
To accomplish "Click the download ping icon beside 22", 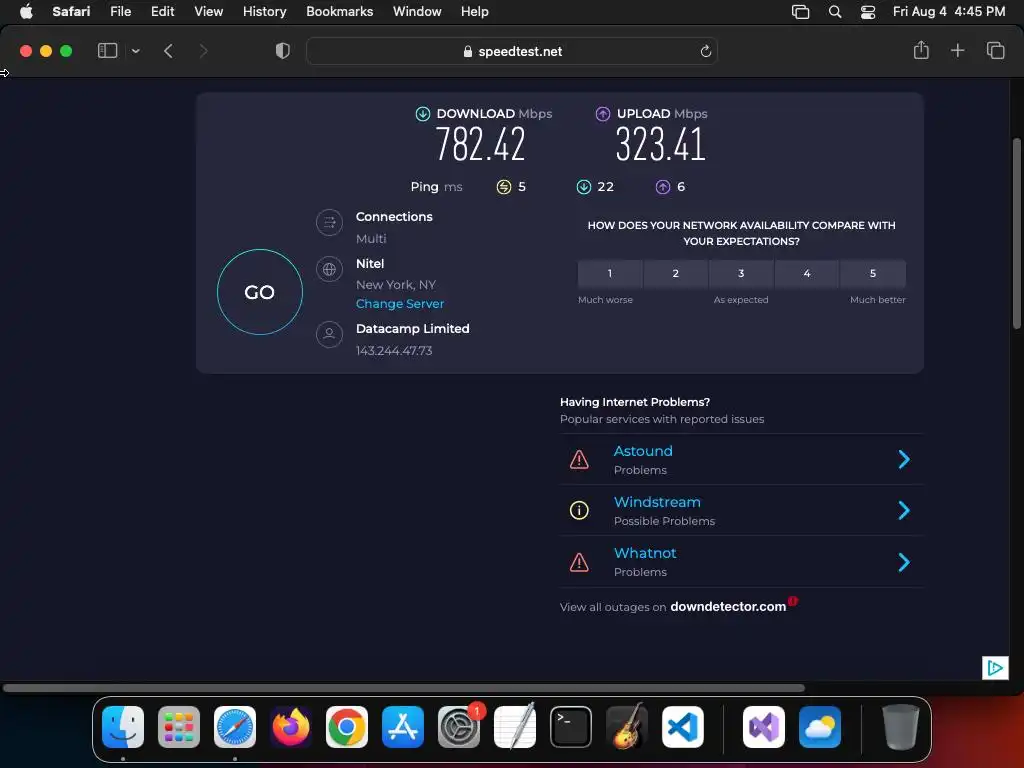I will click(584, 187).
